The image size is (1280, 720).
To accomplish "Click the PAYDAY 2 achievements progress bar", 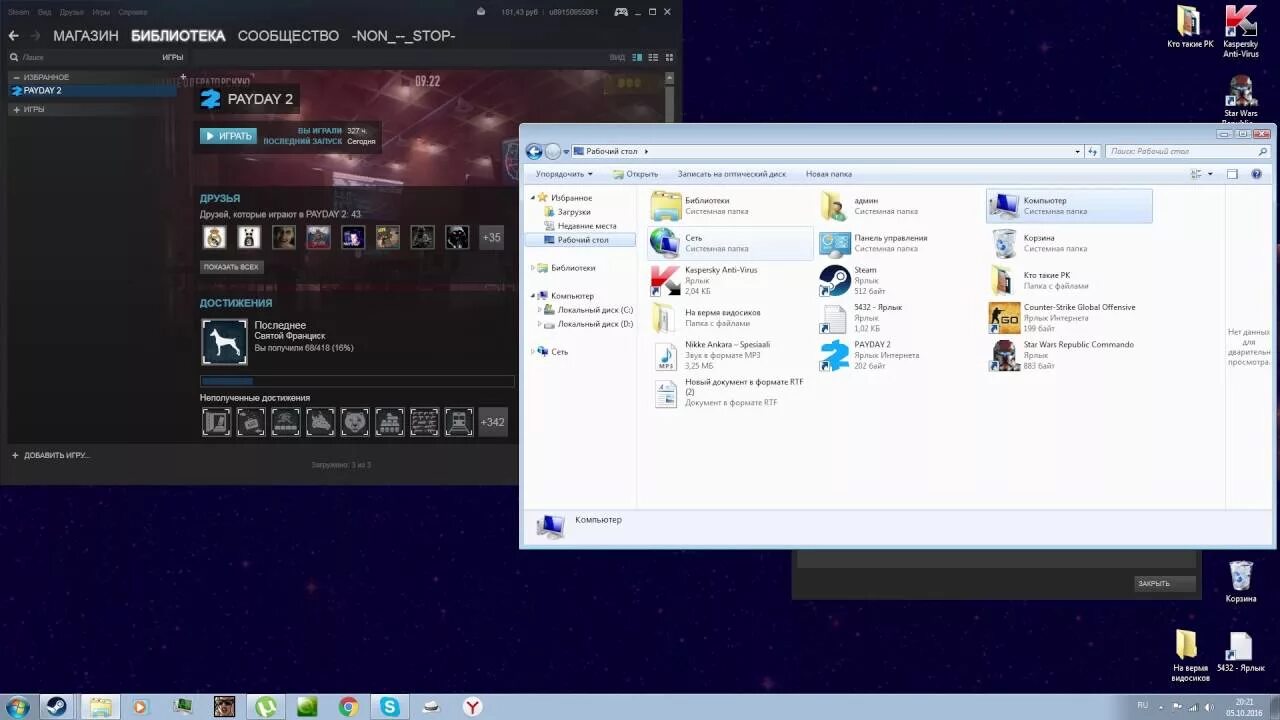I will pyautogui.click(x=357, y=381).
